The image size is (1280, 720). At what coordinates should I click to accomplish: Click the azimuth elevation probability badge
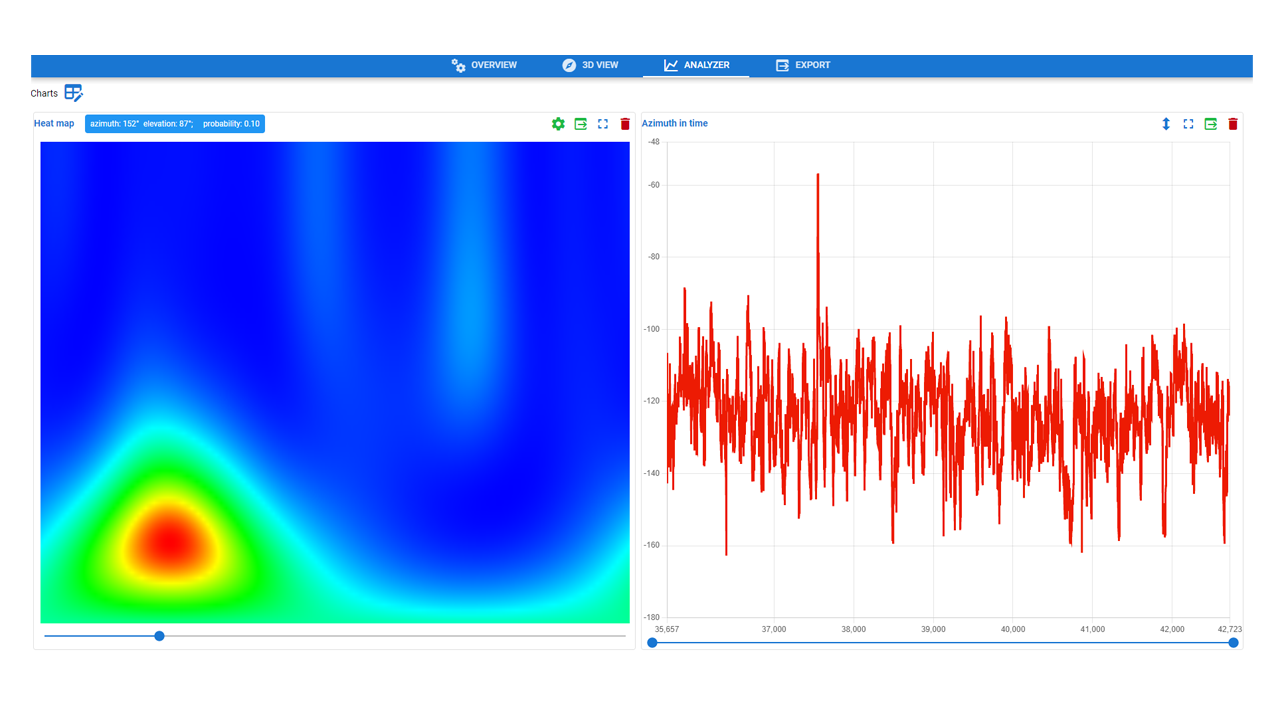(174, 124)
